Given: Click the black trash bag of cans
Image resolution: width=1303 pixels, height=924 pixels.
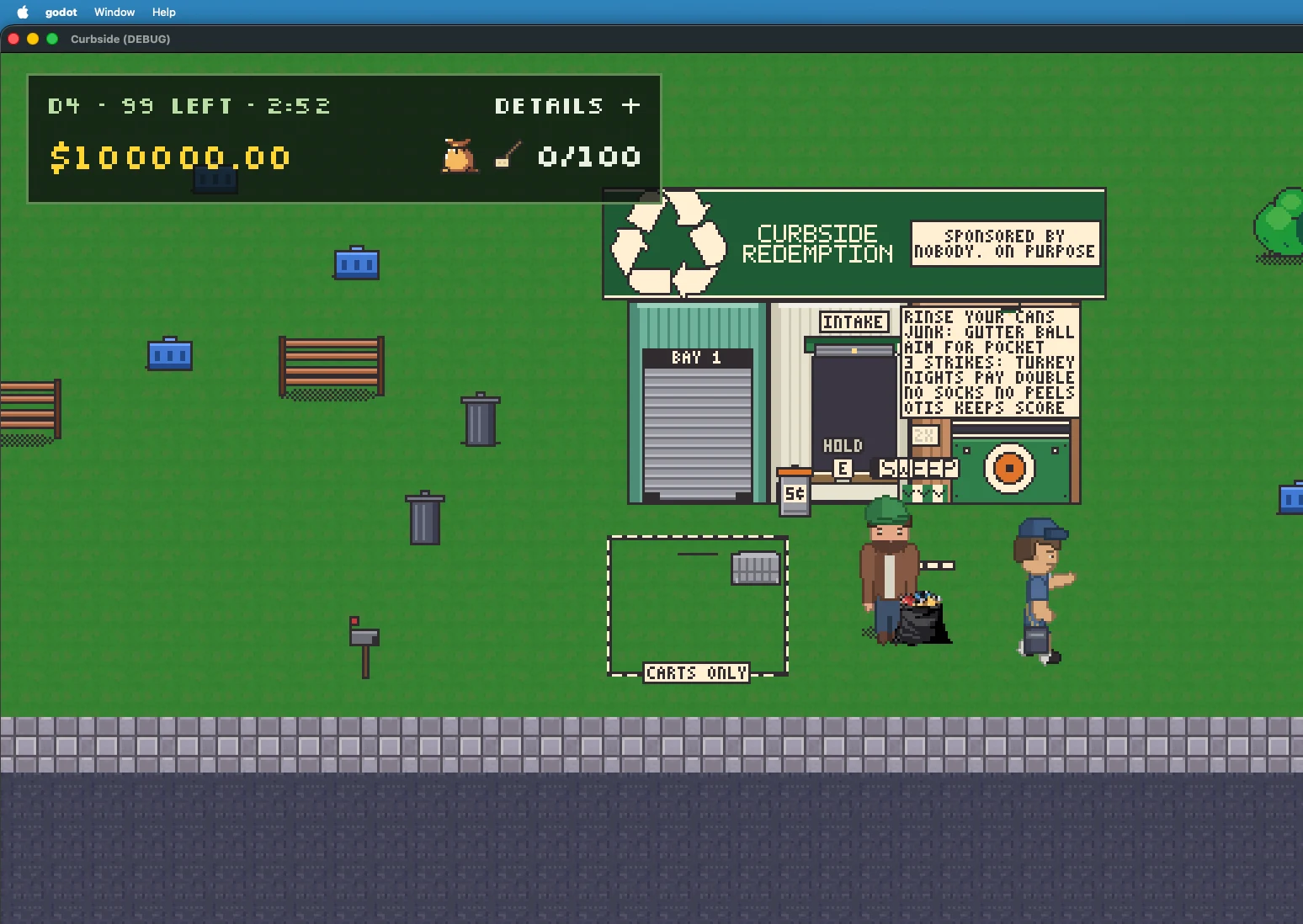Looking at the screenshot, I should [923, 619].
